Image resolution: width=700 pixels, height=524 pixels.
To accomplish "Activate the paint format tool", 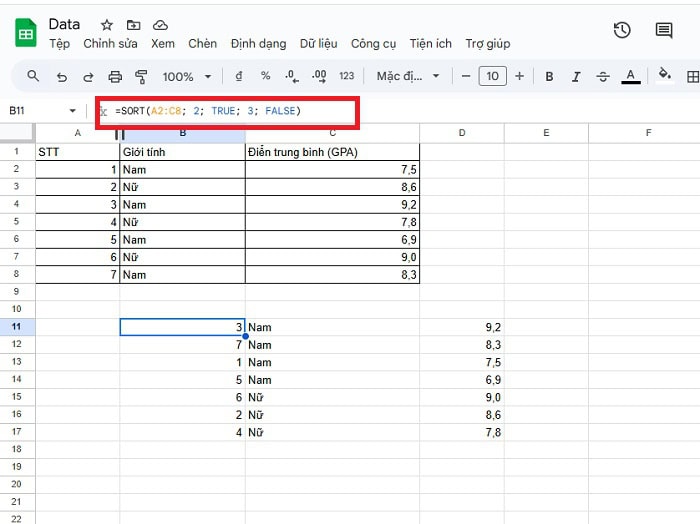I will pos(141,76).
